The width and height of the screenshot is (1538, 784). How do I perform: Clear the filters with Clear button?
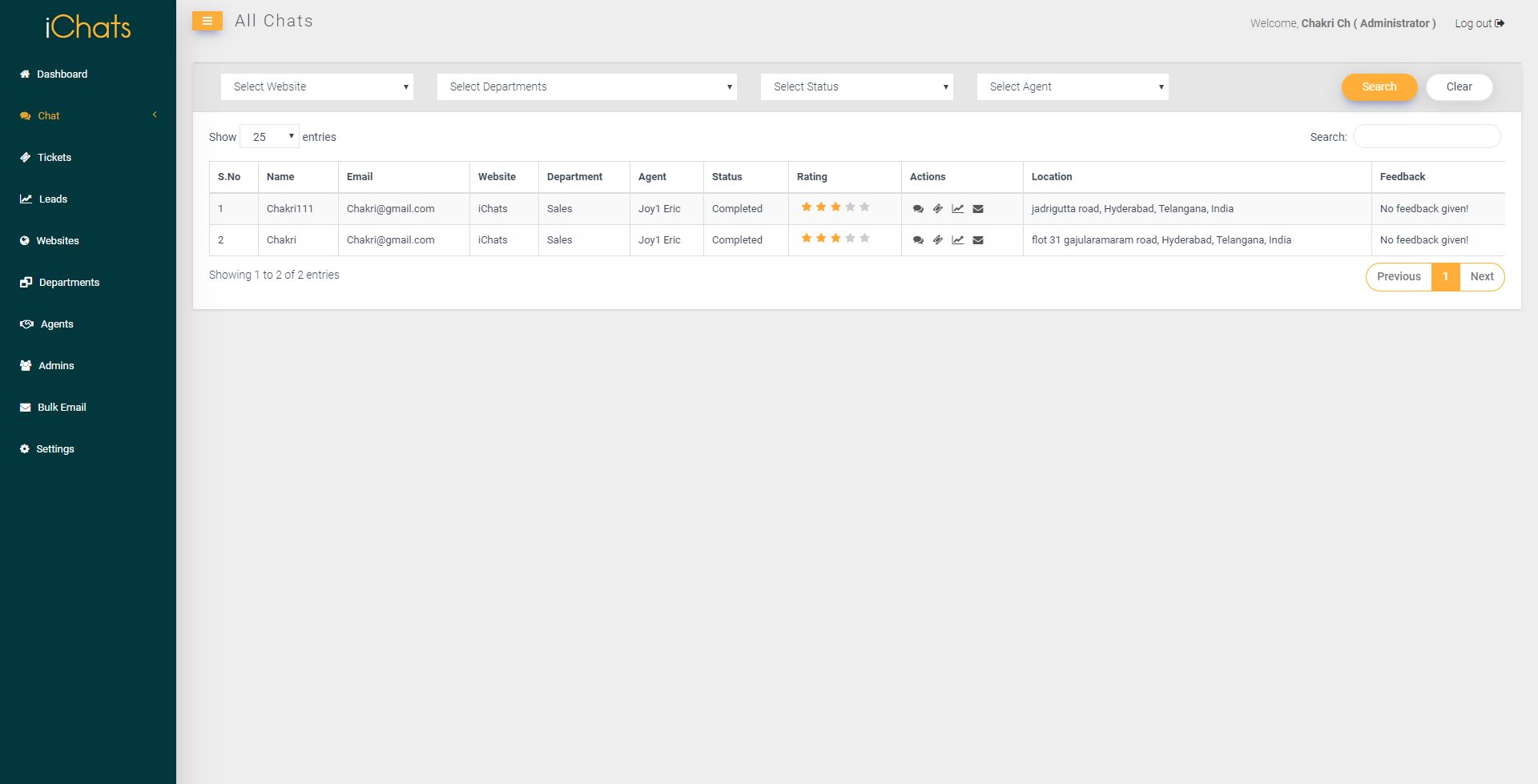click(x=1459, y=86)
